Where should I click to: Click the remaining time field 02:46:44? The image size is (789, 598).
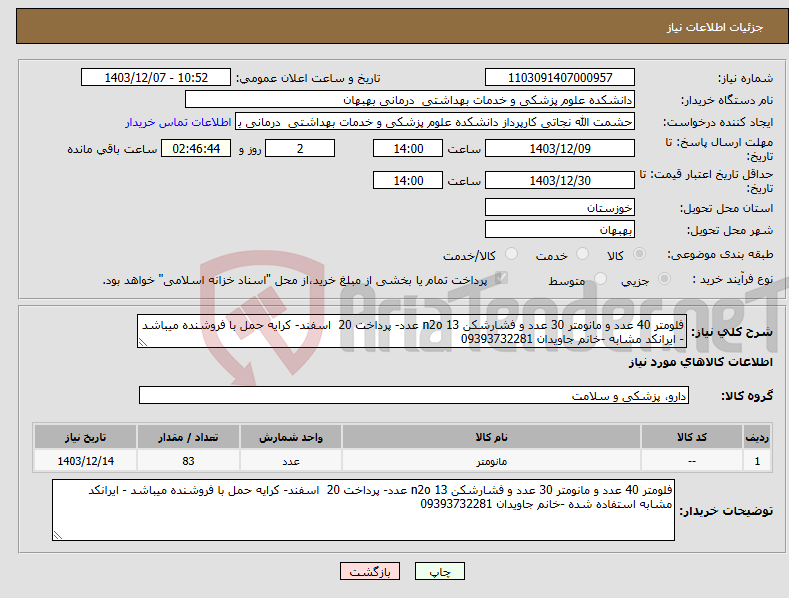[x=196, y=148]
